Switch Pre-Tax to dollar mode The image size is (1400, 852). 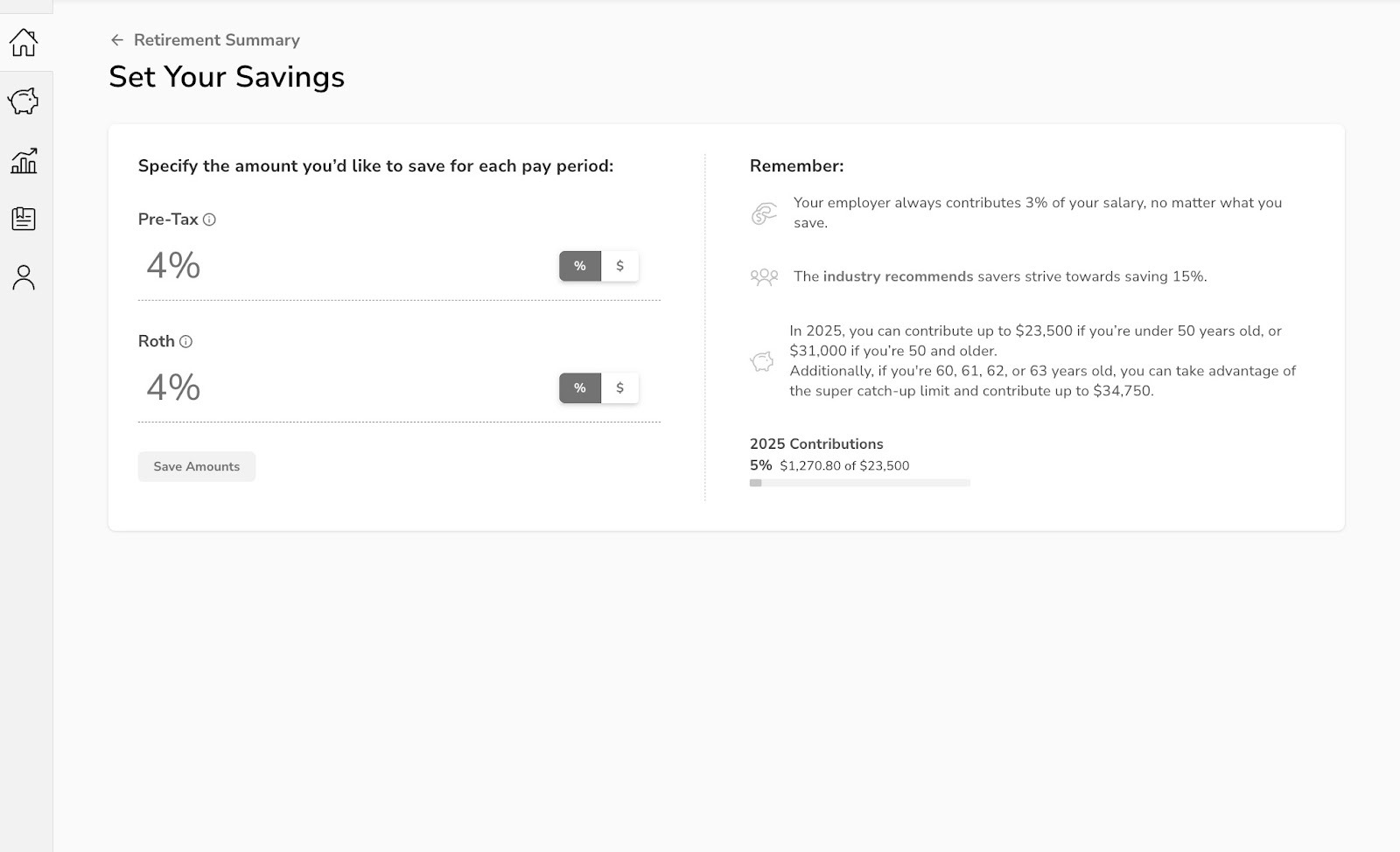(x=619, y=266)
